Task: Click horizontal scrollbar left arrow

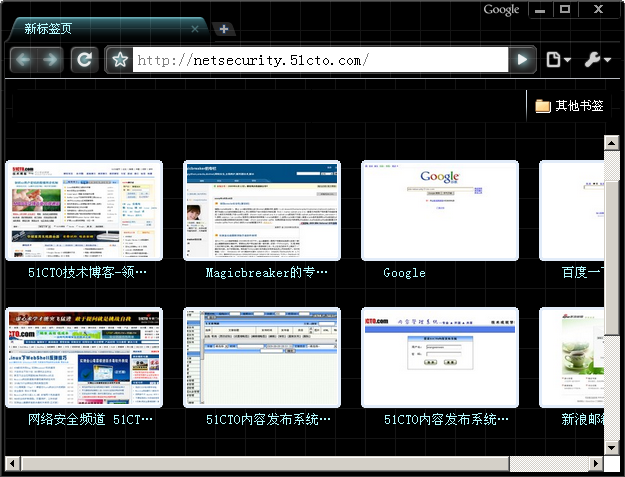Action: 12,463
